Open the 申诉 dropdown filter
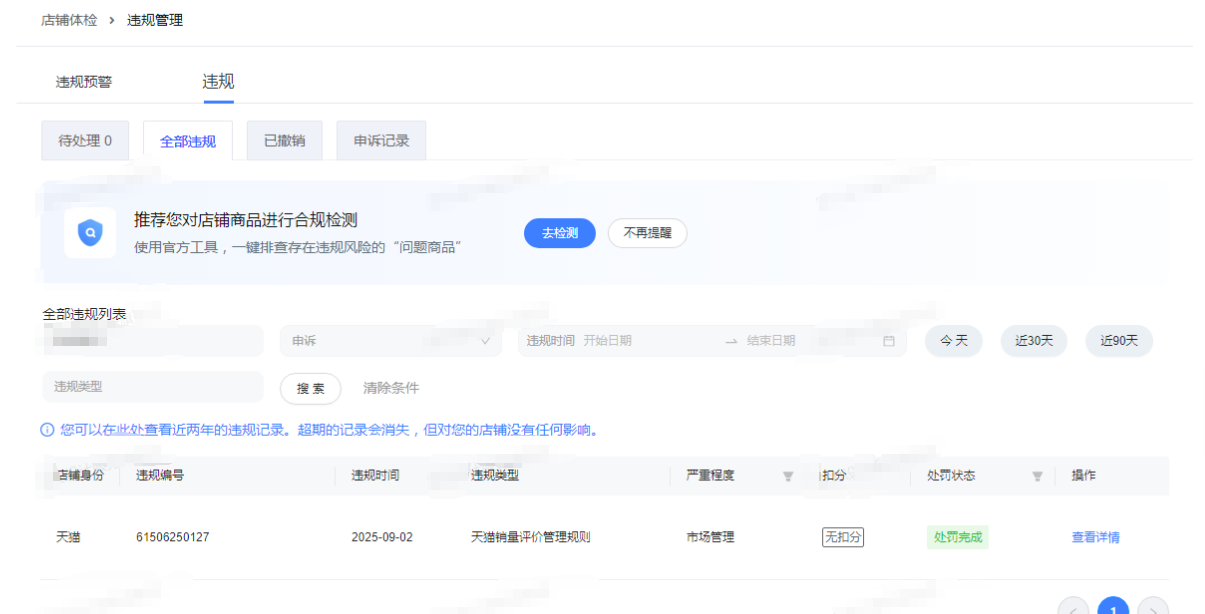 point(390,341)
